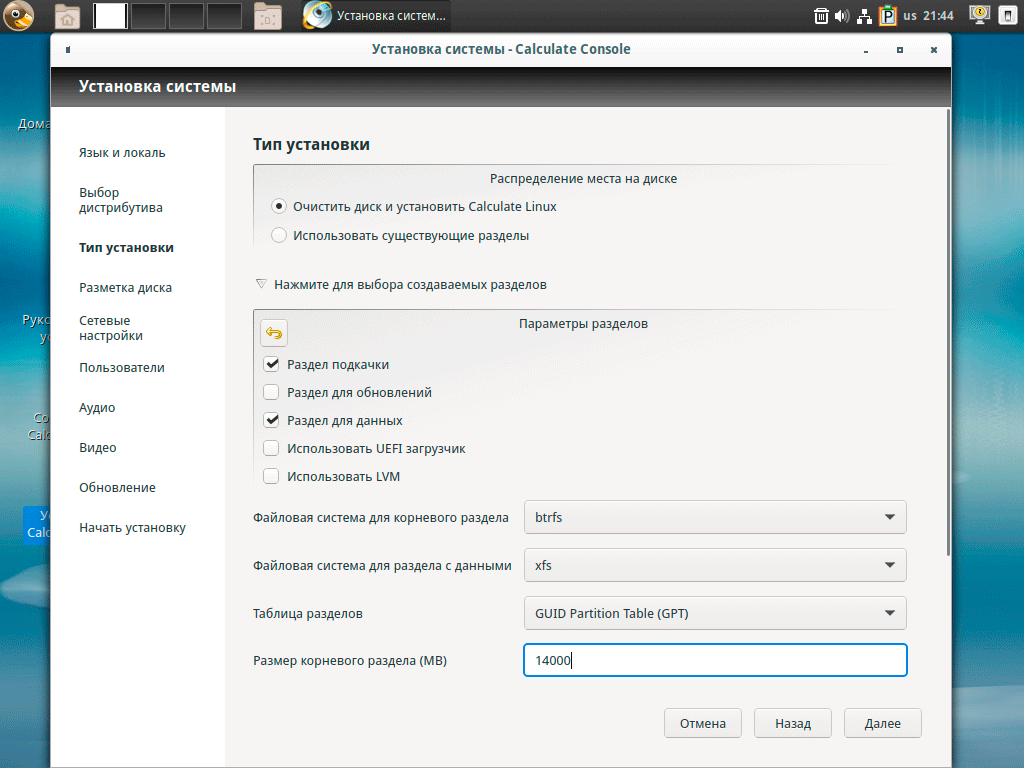Image resolution: width=1024 pixels, height=768 pixels.
Task: Enable 'Раздел для обновлений' checkbox
Action: click(x=271, y=392)
